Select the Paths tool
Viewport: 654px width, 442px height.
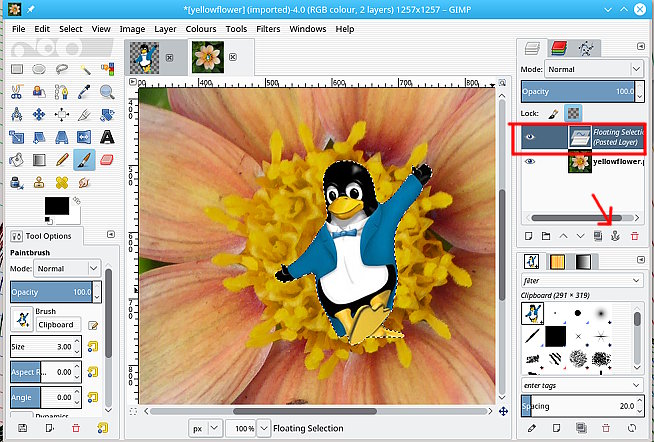coord(62,92)
